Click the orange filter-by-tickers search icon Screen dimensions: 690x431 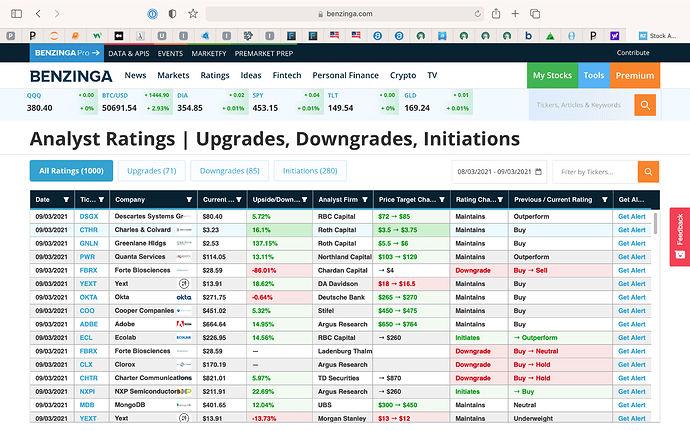coord(648,172)
